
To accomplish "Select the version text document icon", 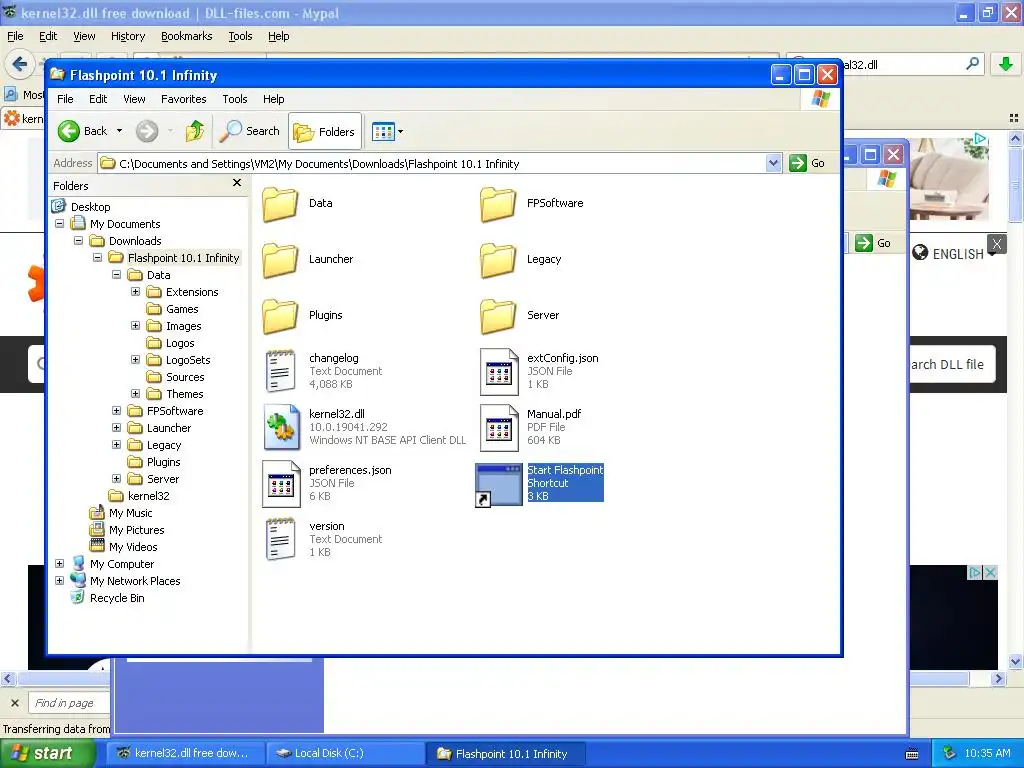I will click(280, 539).
